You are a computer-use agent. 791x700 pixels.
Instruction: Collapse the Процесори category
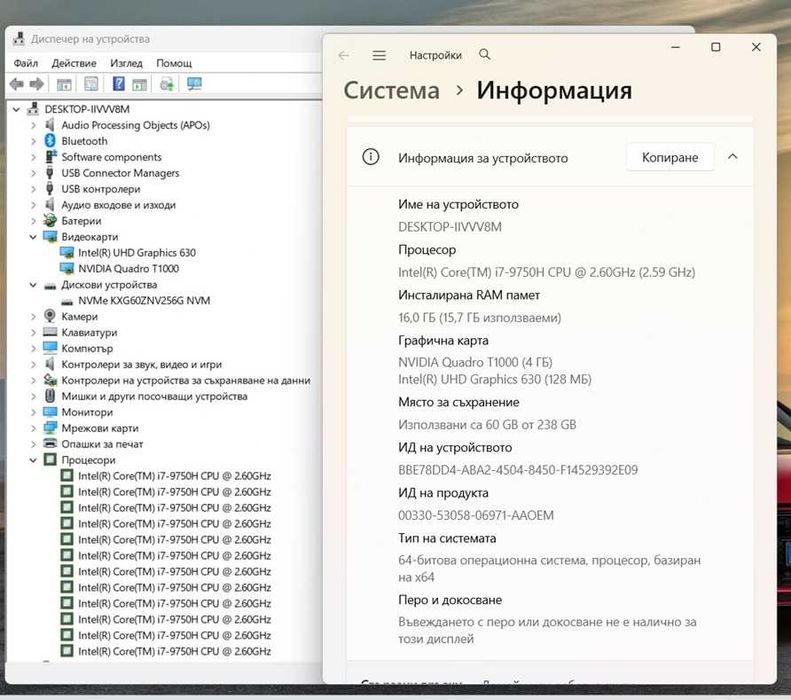[33, 460]
